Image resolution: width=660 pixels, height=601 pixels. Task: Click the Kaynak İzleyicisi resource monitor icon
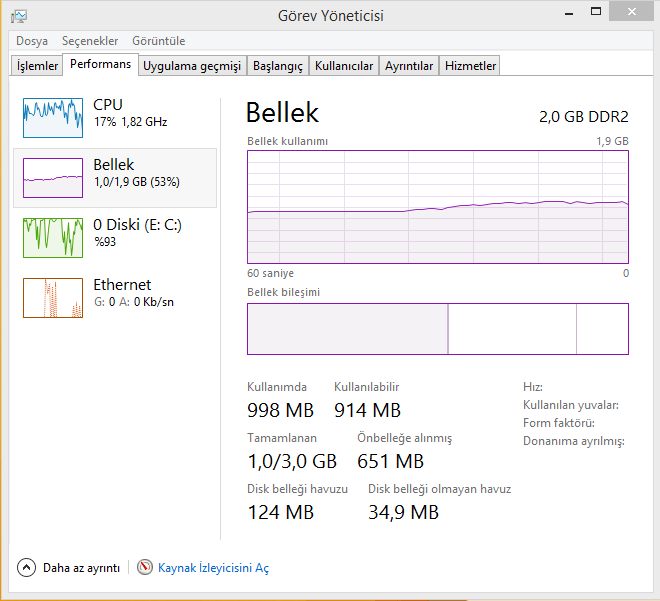[145, 568]
